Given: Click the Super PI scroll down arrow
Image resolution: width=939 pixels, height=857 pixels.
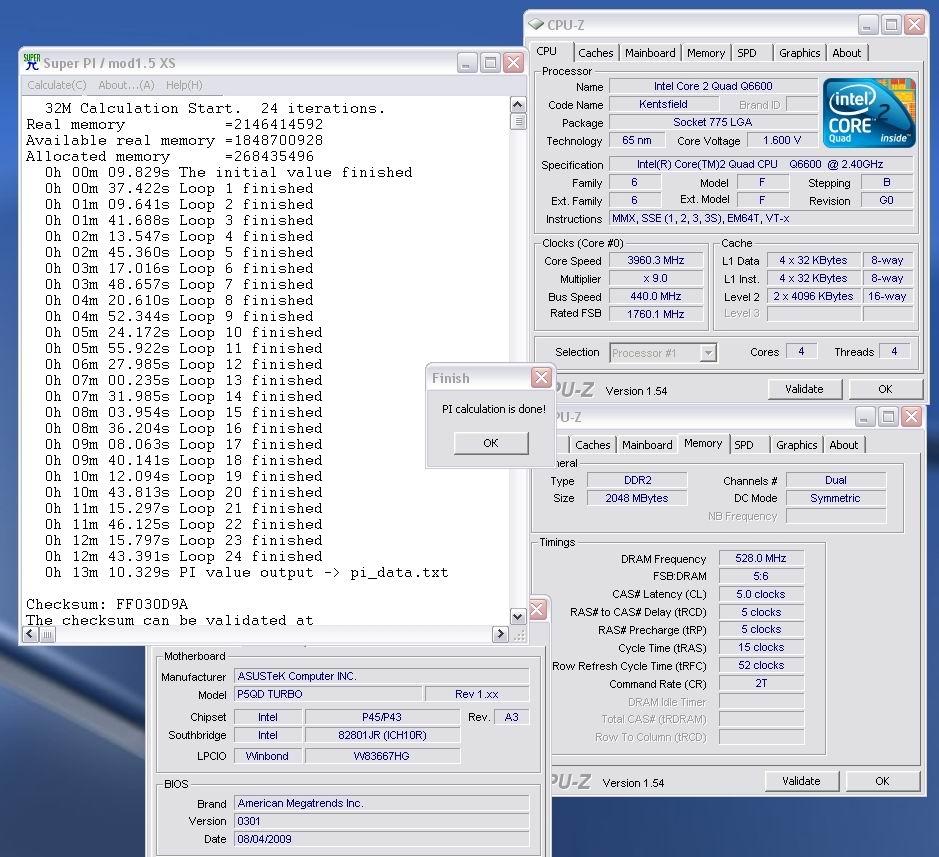Looking at the screenshot, I should pos(517,616).
